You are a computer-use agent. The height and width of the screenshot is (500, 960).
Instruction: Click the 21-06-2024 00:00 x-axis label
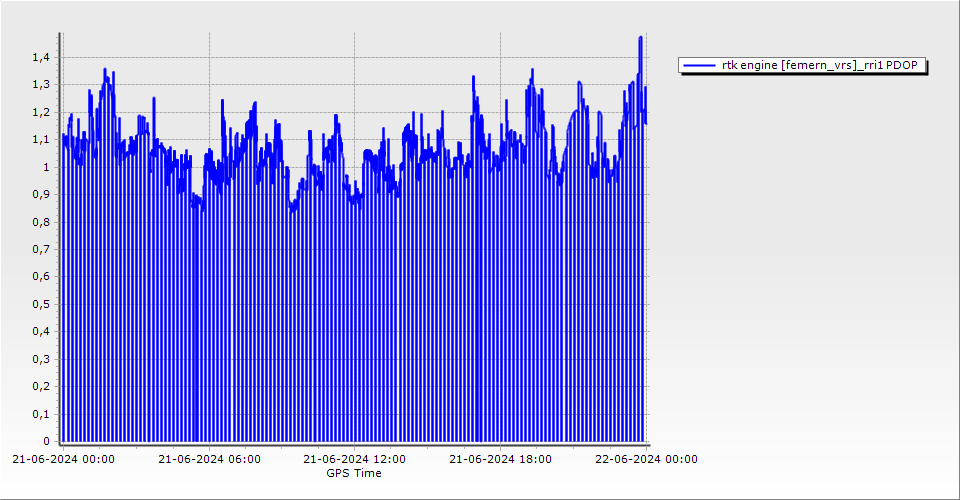(63, 460)
